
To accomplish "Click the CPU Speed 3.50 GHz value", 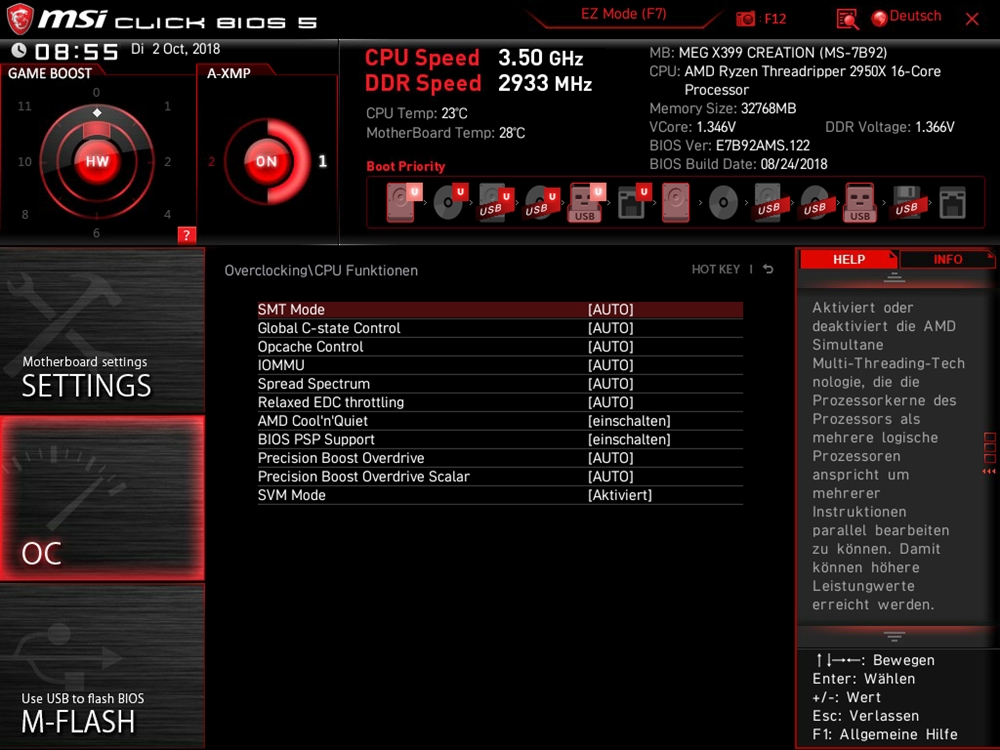I will tap(541, 58).
